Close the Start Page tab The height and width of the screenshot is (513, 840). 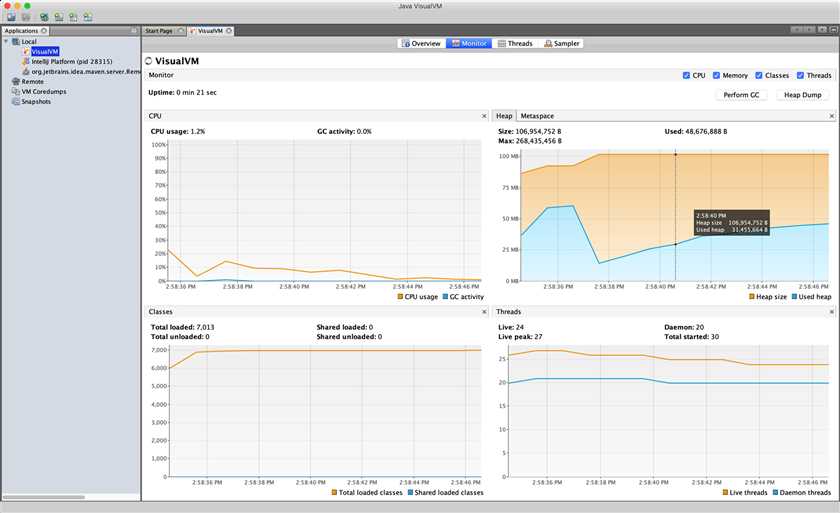pyautogui.click(x=181, y=31)
